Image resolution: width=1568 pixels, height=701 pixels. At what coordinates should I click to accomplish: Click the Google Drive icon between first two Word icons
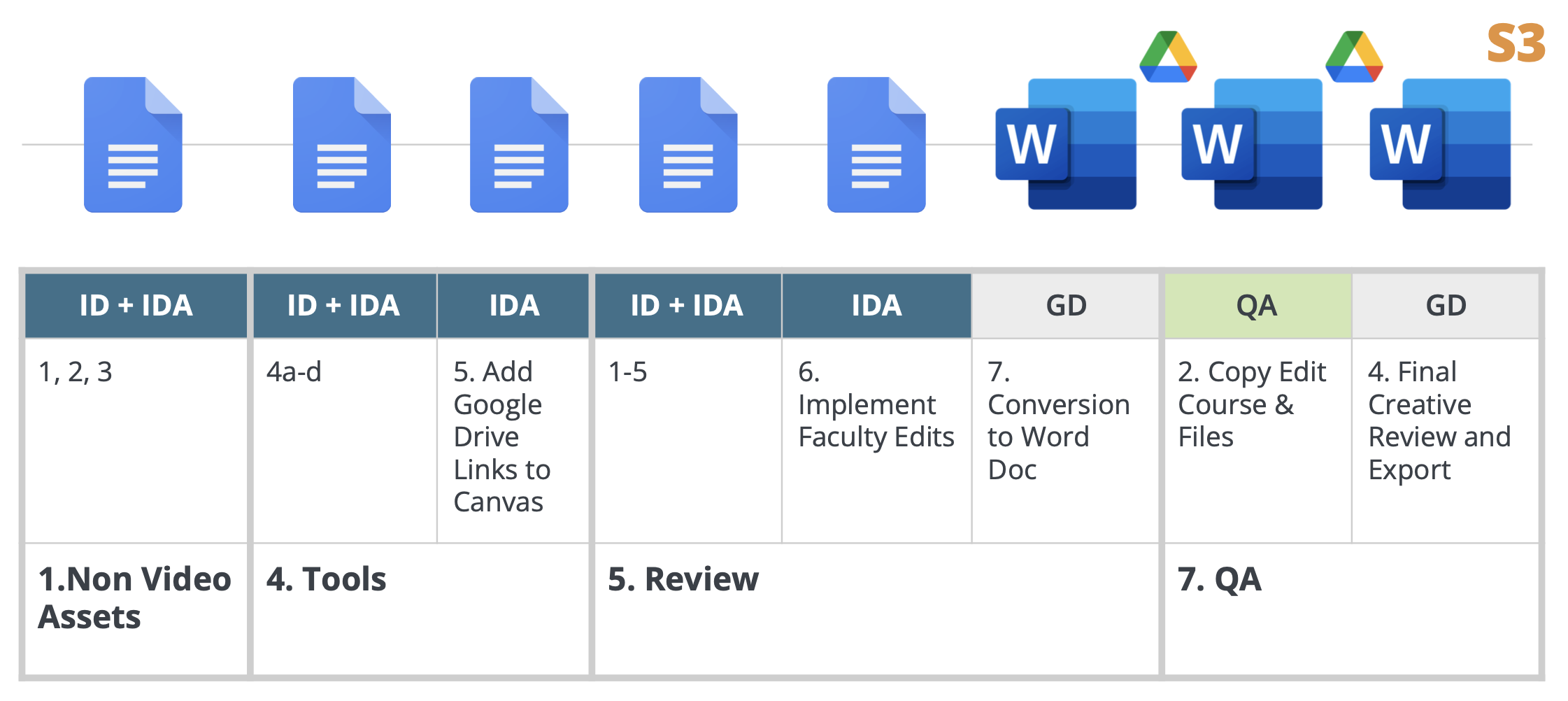(1168, 57)
